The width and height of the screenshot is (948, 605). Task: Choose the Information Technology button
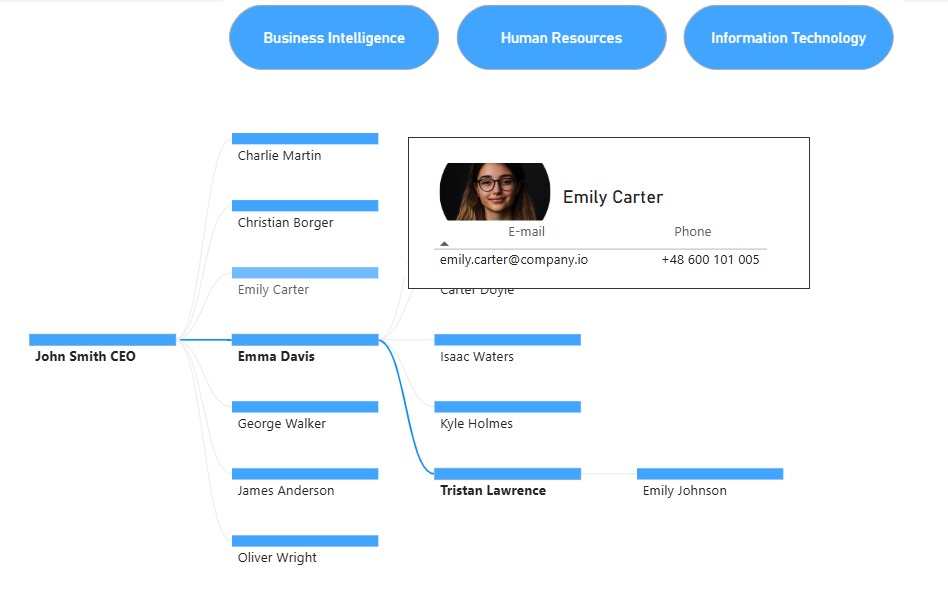tap(788, 38)
